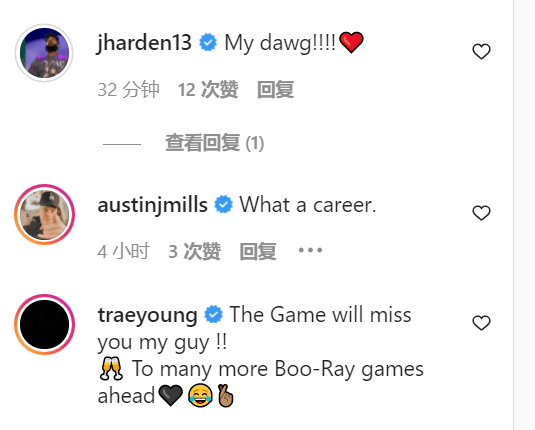535x430 pixels.
Task: Like traeyoung's comment with heart icon
Action: [x=481, y=323]
